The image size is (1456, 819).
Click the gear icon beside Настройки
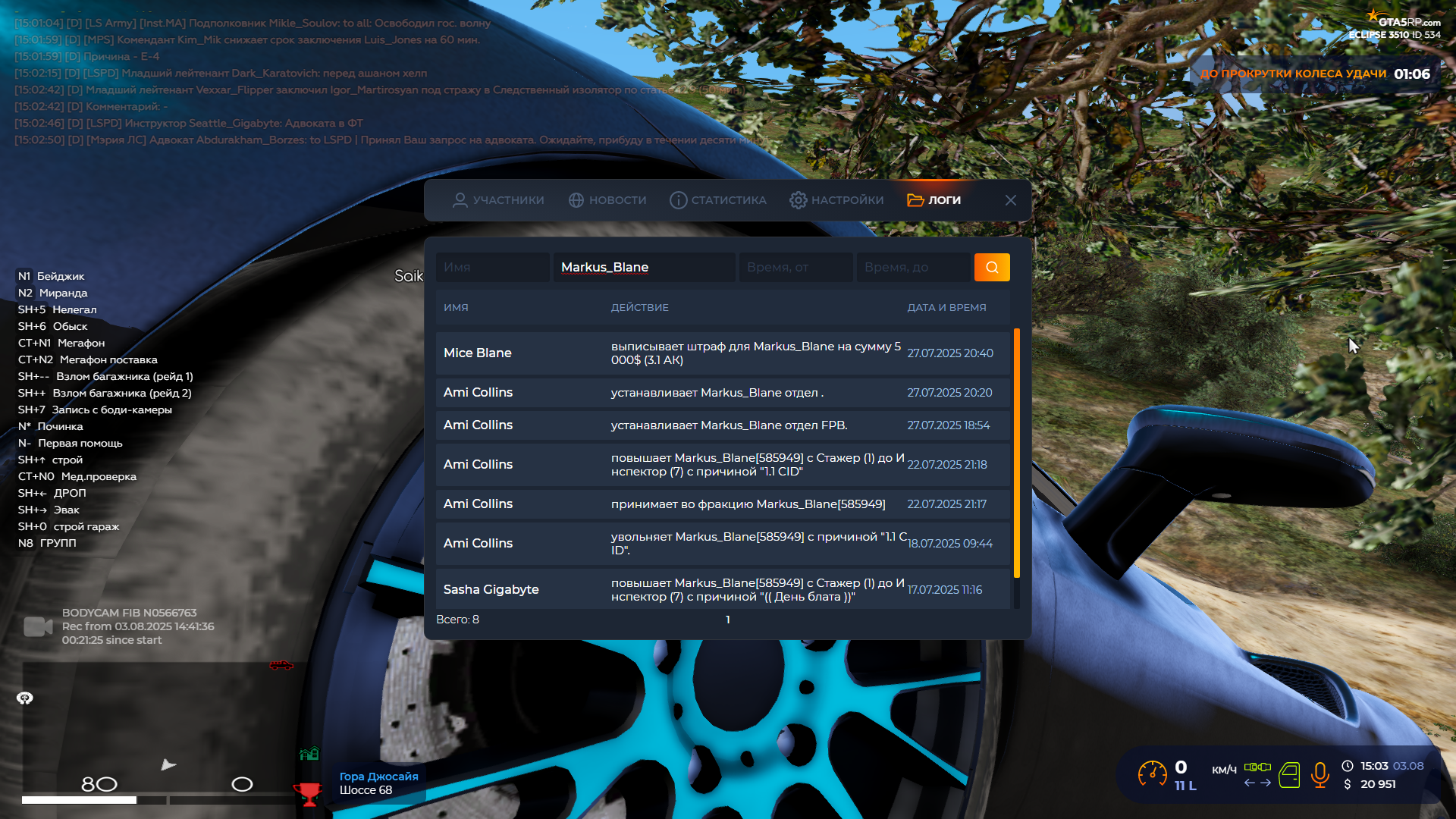tap(798, 200)
